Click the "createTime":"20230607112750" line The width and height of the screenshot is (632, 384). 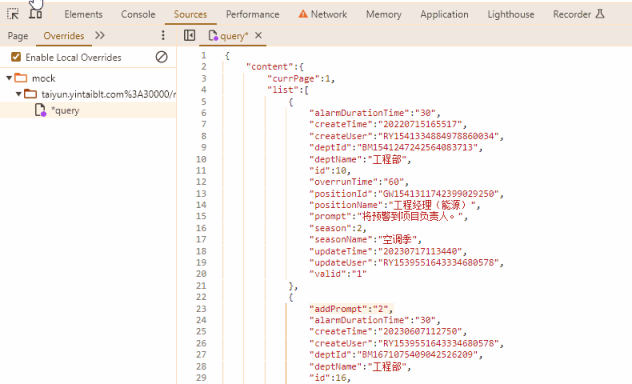(x=388, y=331)
